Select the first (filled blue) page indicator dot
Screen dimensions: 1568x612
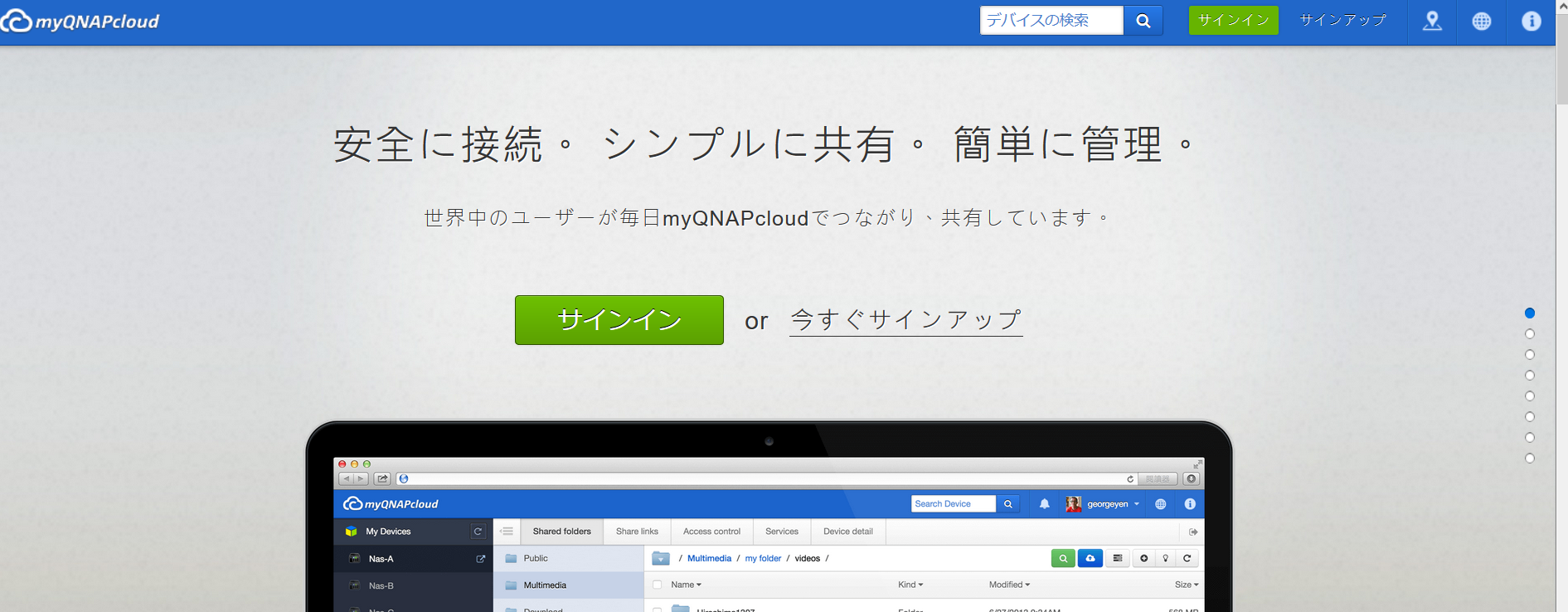(x=1530, y=313)
